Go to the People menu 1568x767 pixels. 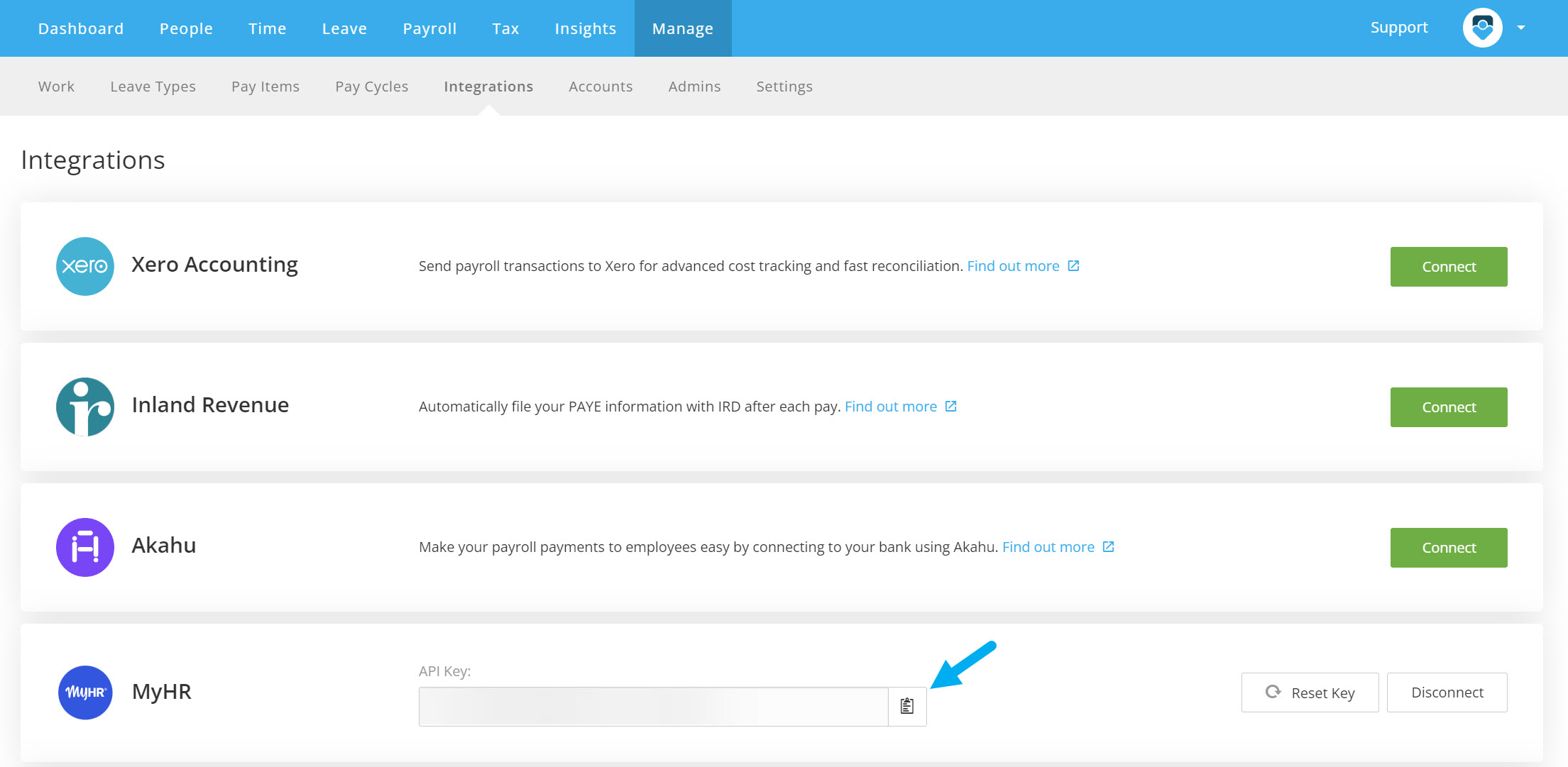[x=186, y=28]
